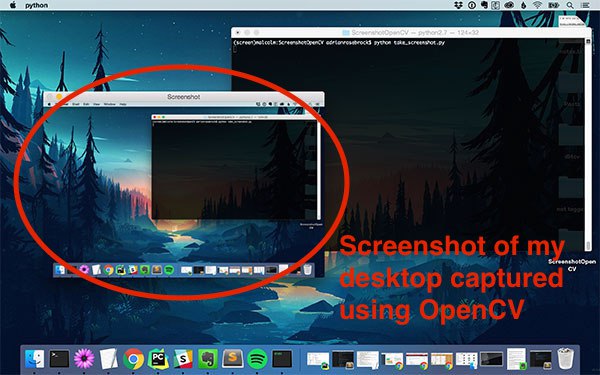Launch Evernote from the Dock
600x375 pixels.
[x=208, y=359]
